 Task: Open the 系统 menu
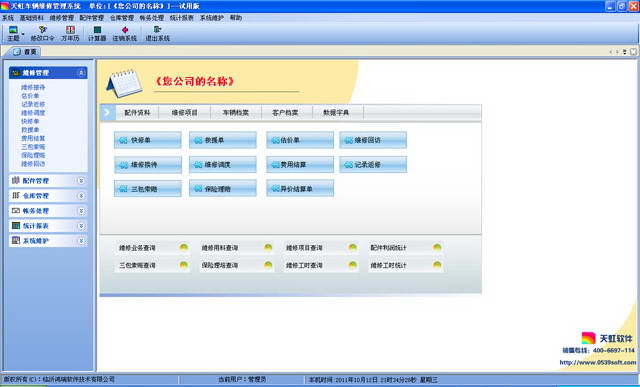[x=8, y=18]
